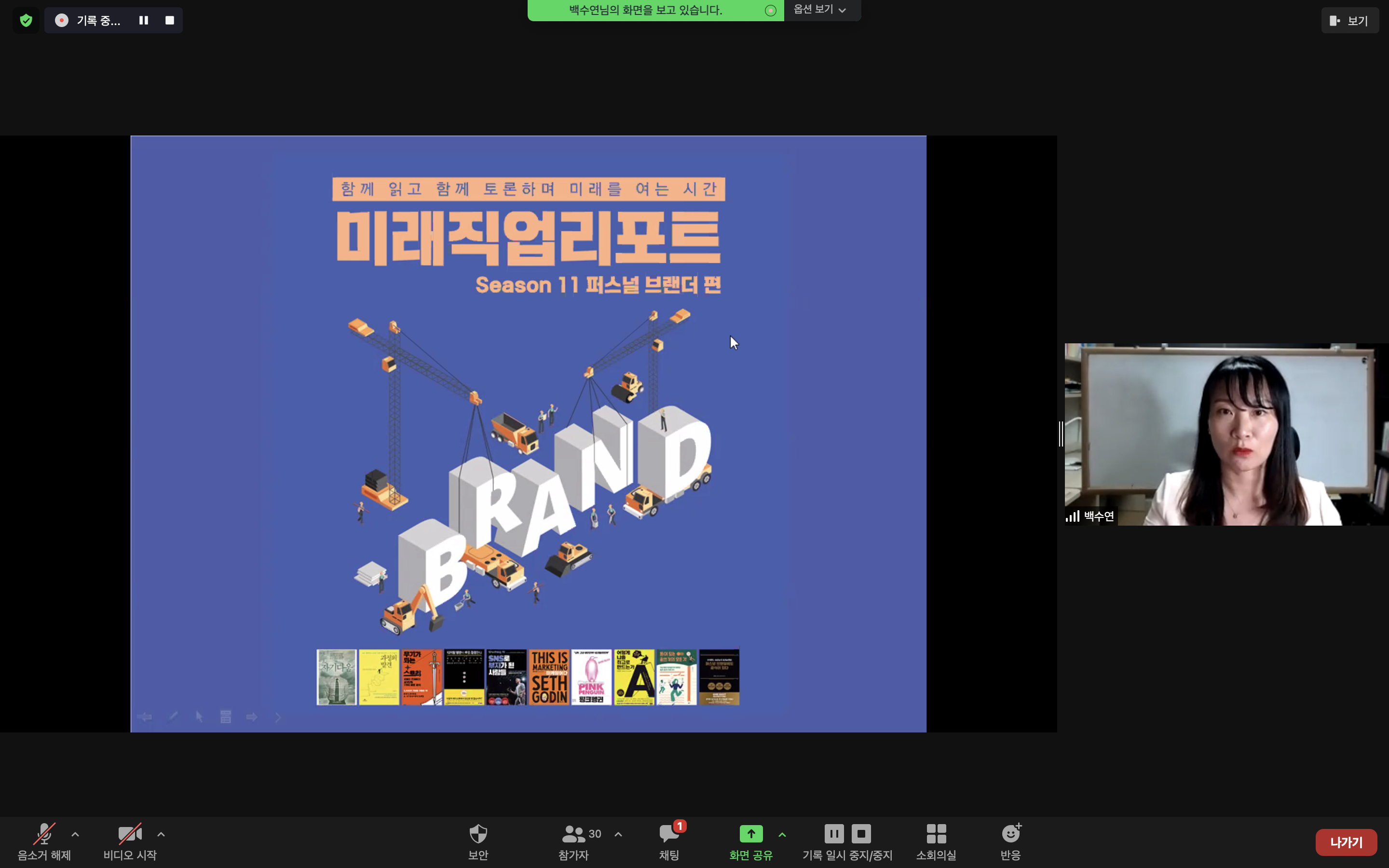Open the Security (보안) shield menu
Screen dimensions: 1389x868
point(477,841)
